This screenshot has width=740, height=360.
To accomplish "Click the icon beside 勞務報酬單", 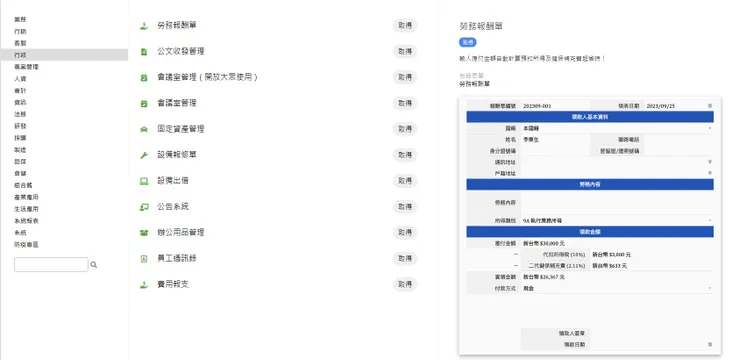I will click(144, 26).
